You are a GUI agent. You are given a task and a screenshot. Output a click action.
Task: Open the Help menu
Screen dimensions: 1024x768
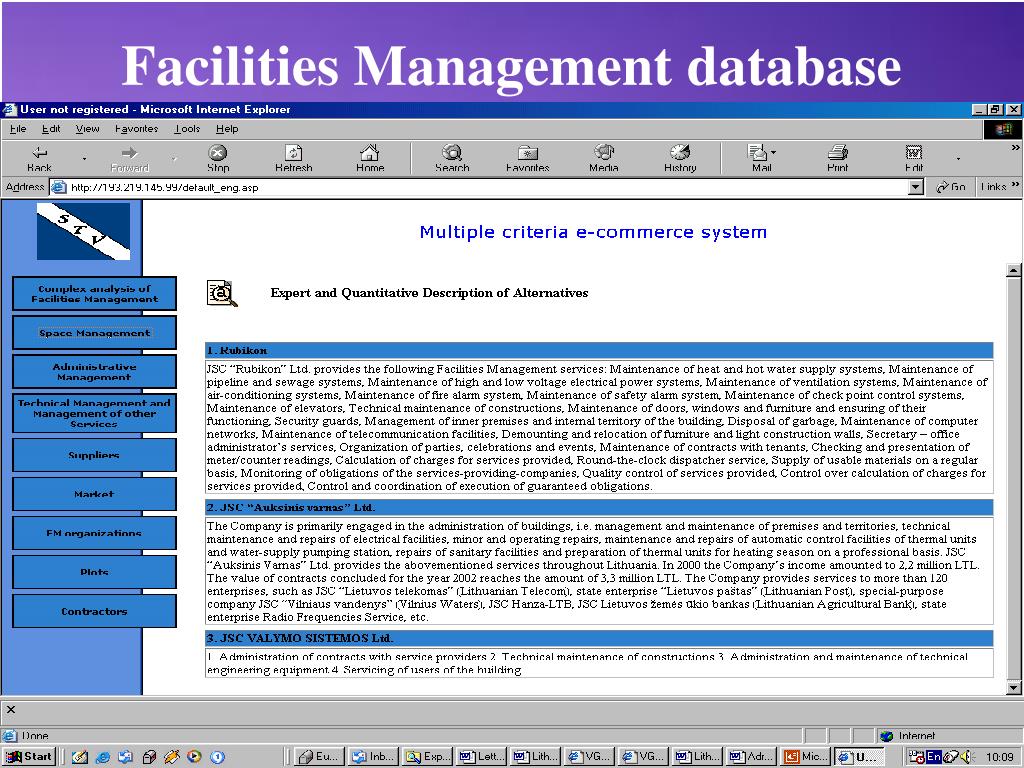point(227,129)
